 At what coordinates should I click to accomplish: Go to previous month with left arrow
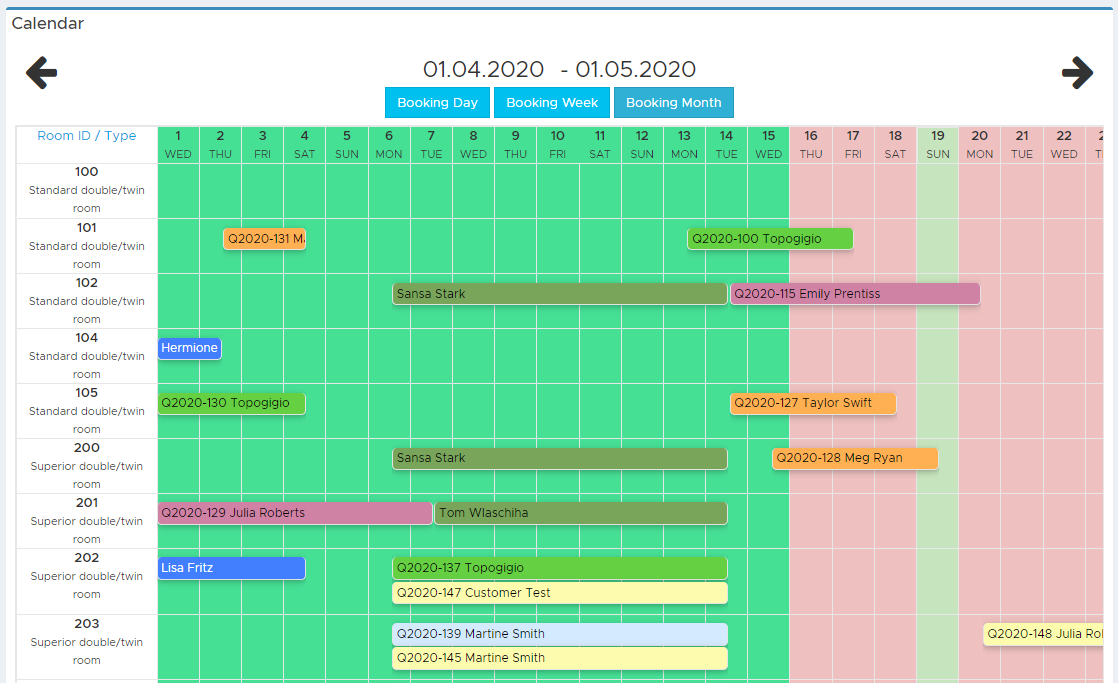click(x=41, y=73)
